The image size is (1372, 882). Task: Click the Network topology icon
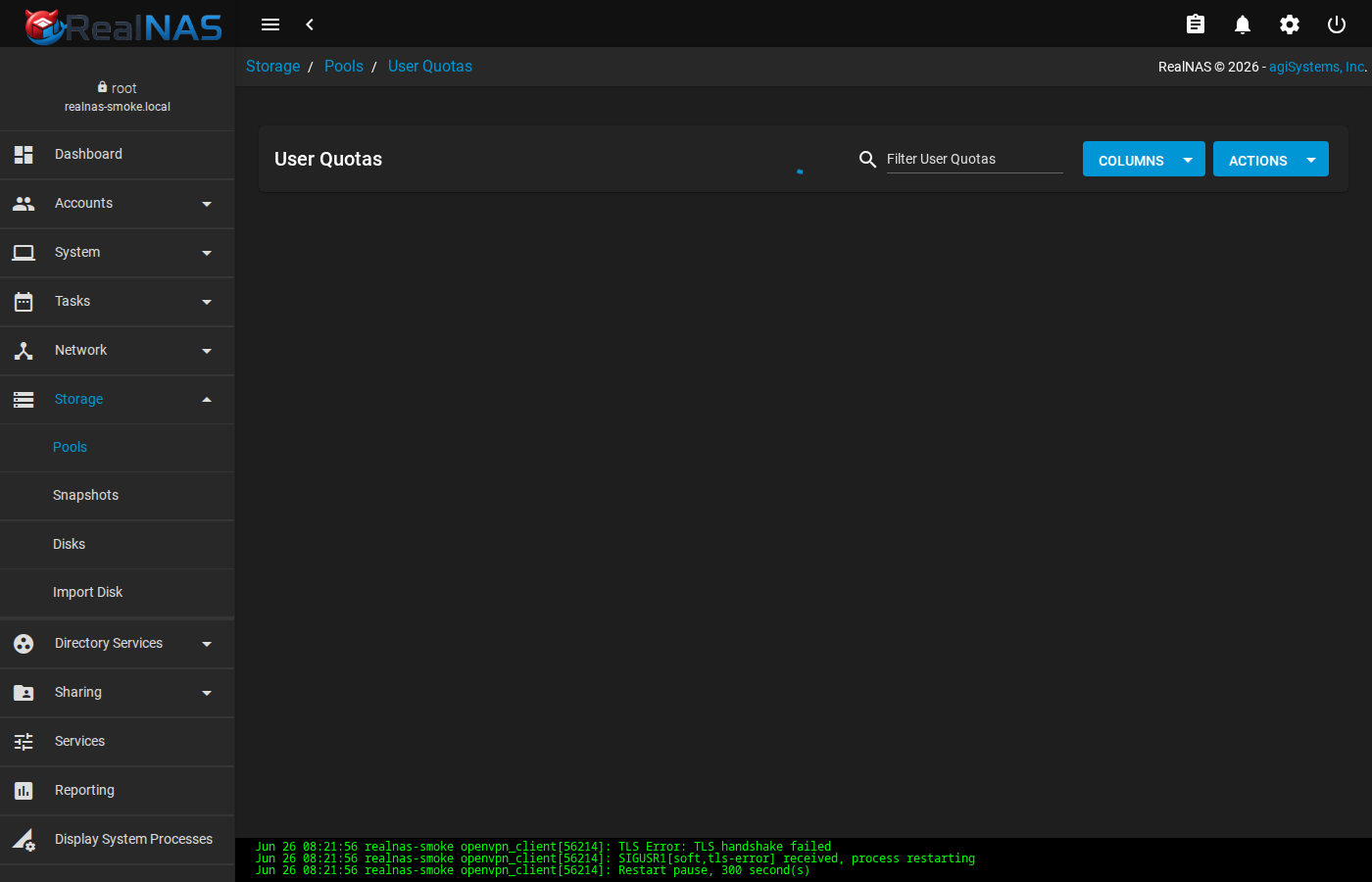click(x=24, y=350)
